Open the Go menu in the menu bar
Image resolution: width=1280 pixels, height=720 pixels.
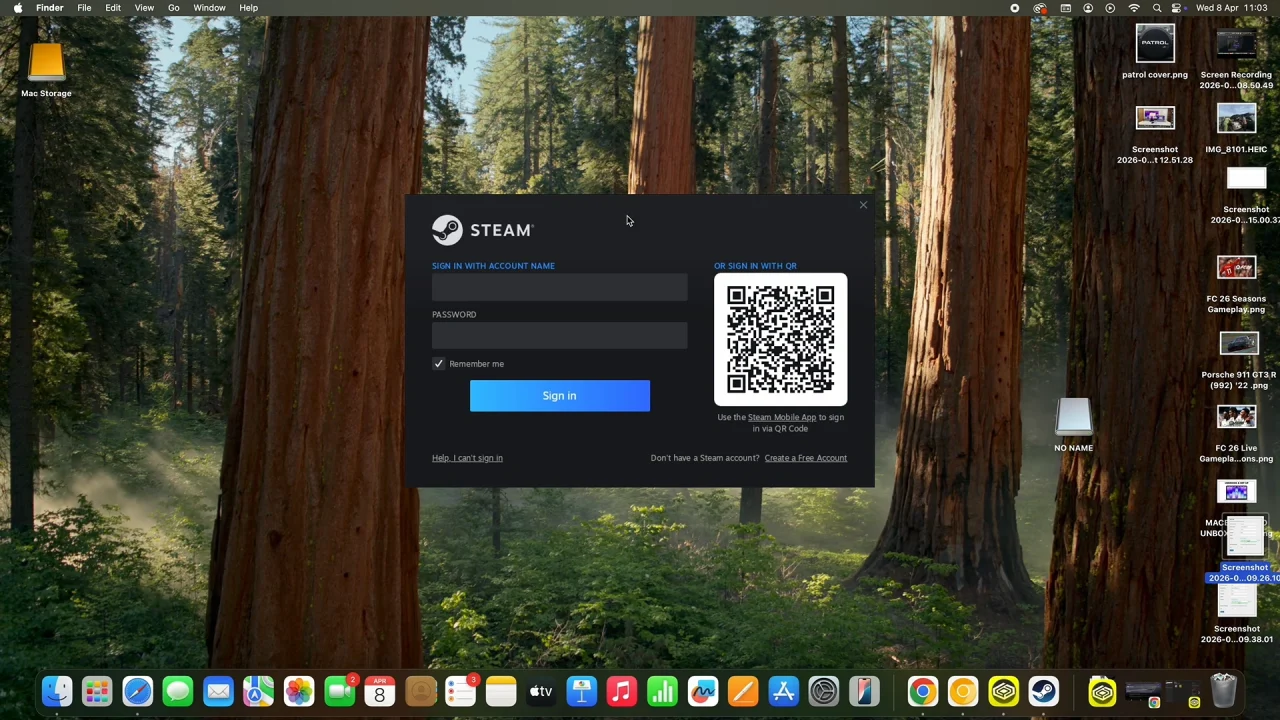pyautogui.click(x=174, y=8)
